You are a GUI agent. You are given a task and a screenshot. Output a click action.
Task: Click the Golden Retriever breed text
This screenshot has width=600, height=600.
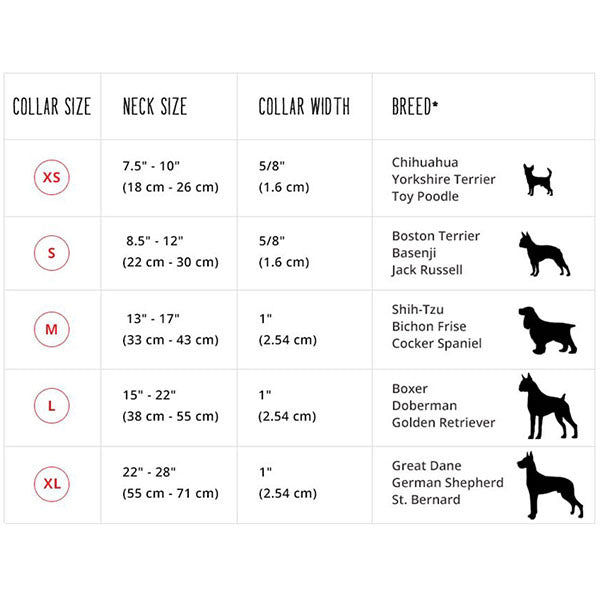click(443, 423)
